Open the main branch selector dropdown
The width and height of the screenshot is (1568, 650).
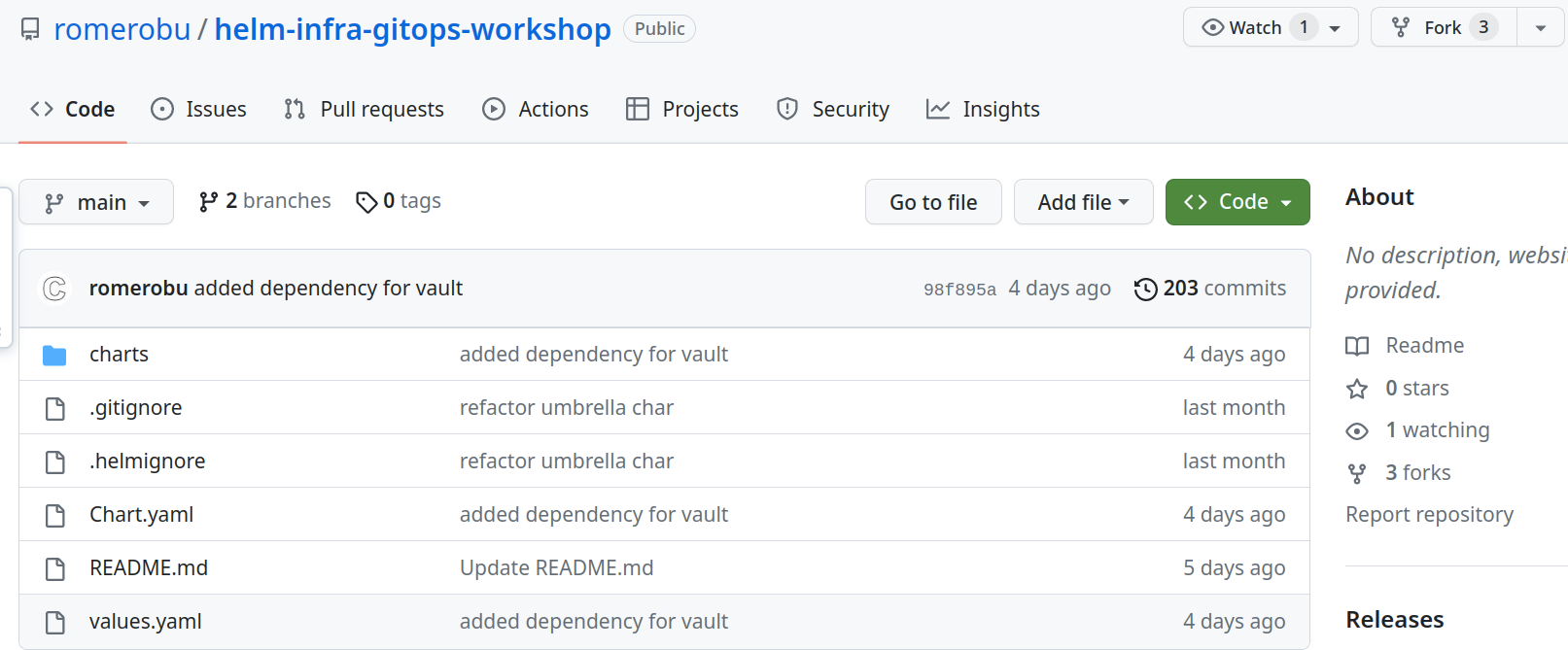(x=96, y=202)
